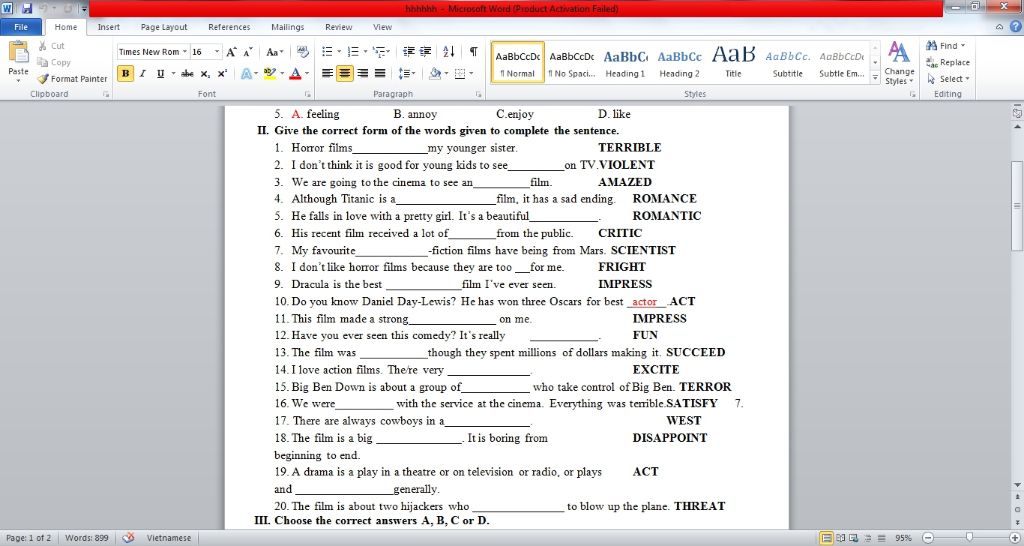Apply the Normal style
The image size is (1024, 546).
(x=517, y=63)
